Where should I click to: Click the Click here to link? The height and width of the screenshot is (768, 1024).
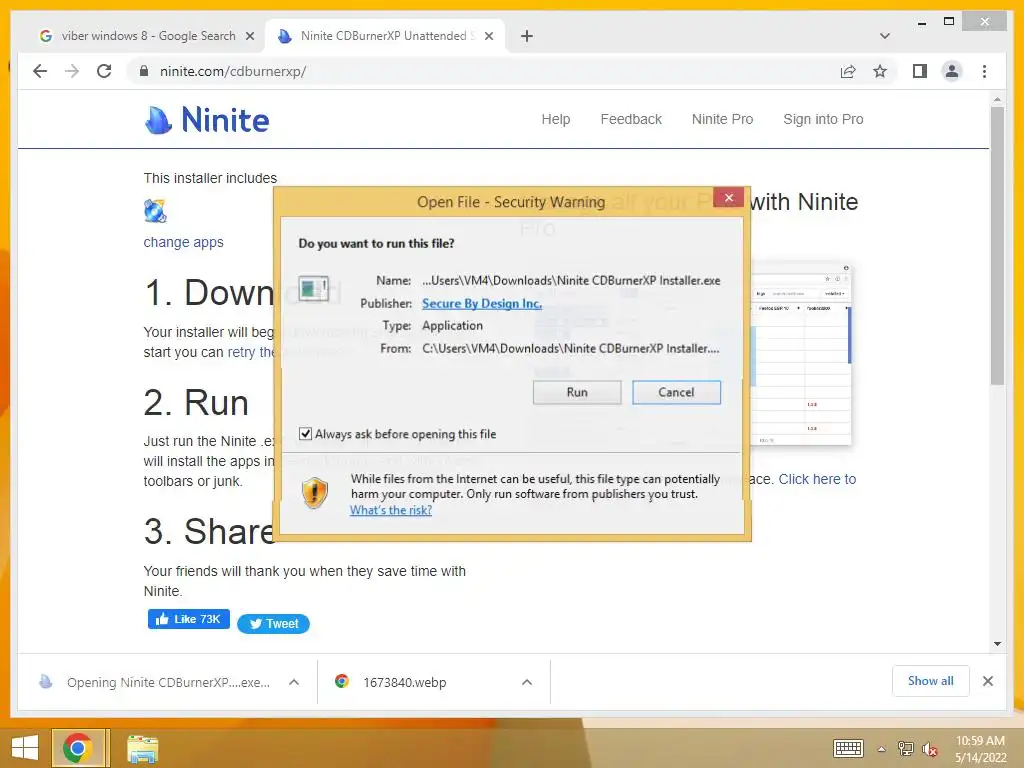(817, 479)
